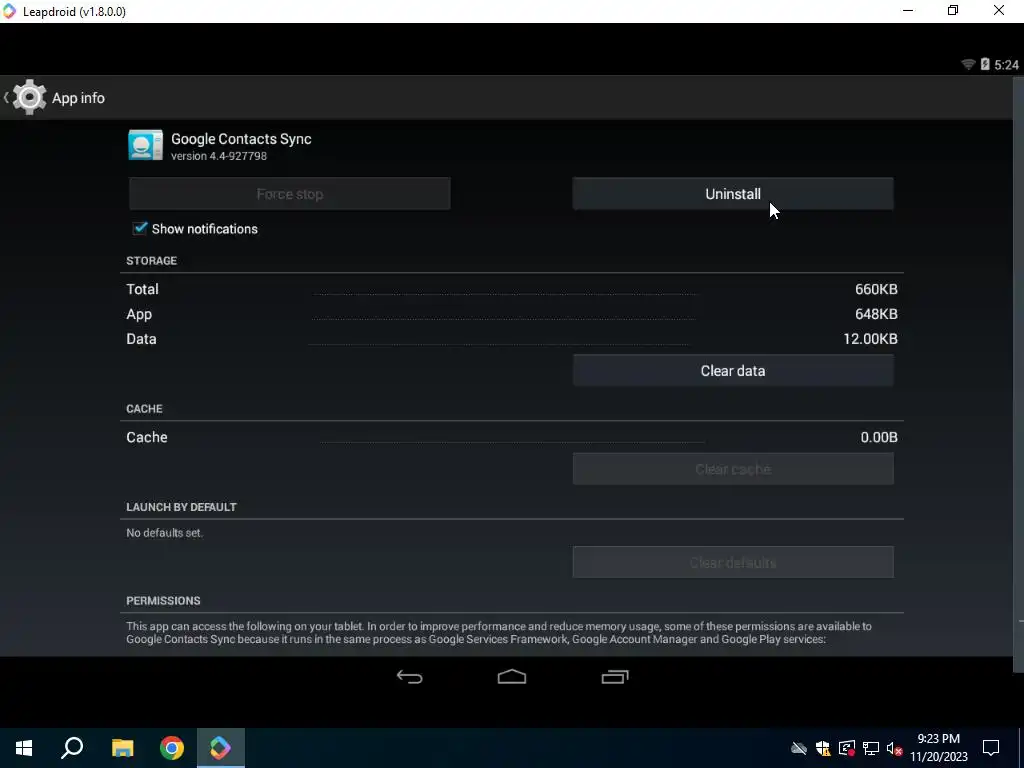Screen dimensions: 1024x768
Task: Launch File Explorer from taskbar
Action: click(x=122, y=748)
